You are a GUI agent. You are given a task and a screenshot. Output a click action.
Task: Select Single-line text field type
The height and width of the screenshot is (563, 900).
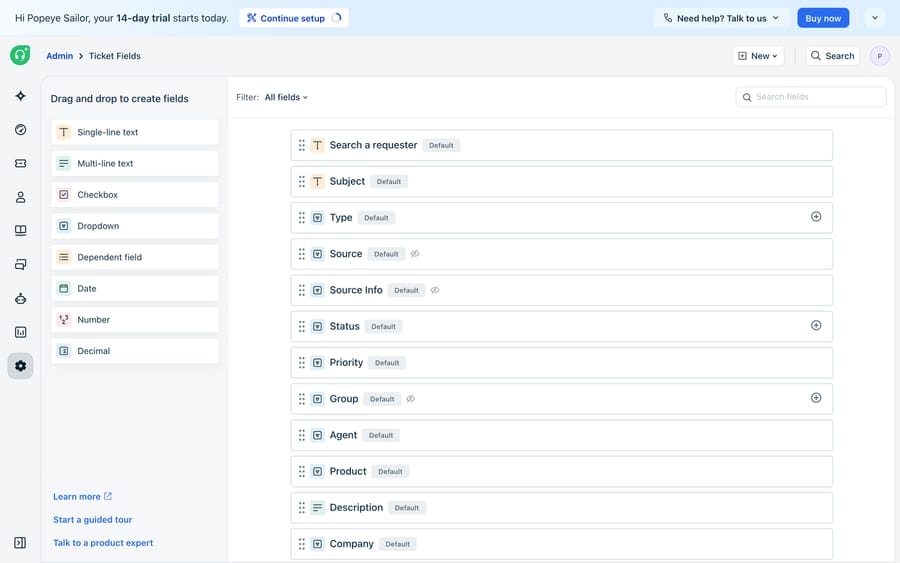coord(135,132)
